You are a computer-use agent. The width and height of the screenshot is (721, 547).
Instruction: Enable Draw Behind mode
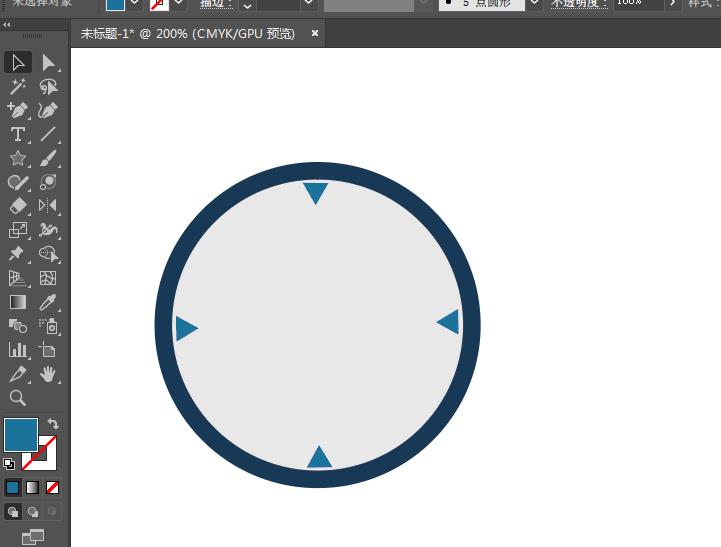(33, 512)
